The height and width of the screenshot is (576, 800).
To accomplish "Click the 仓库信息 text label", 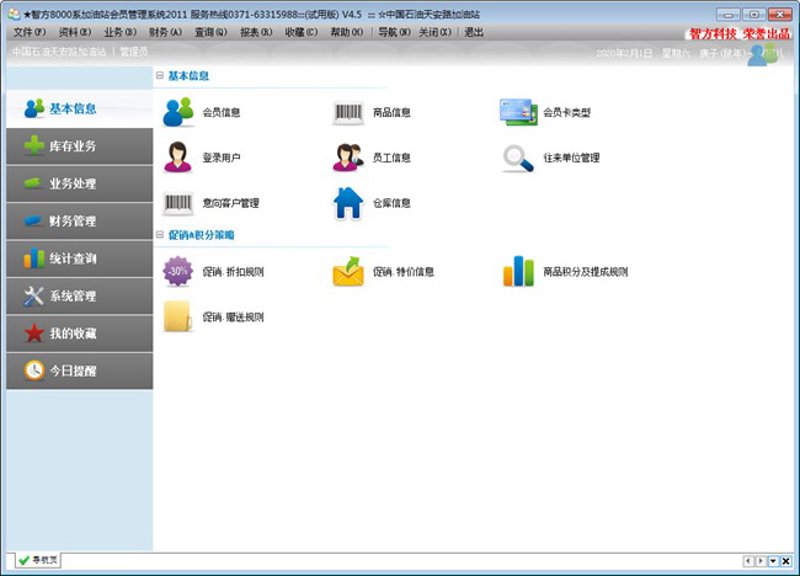I will [392, 203].
